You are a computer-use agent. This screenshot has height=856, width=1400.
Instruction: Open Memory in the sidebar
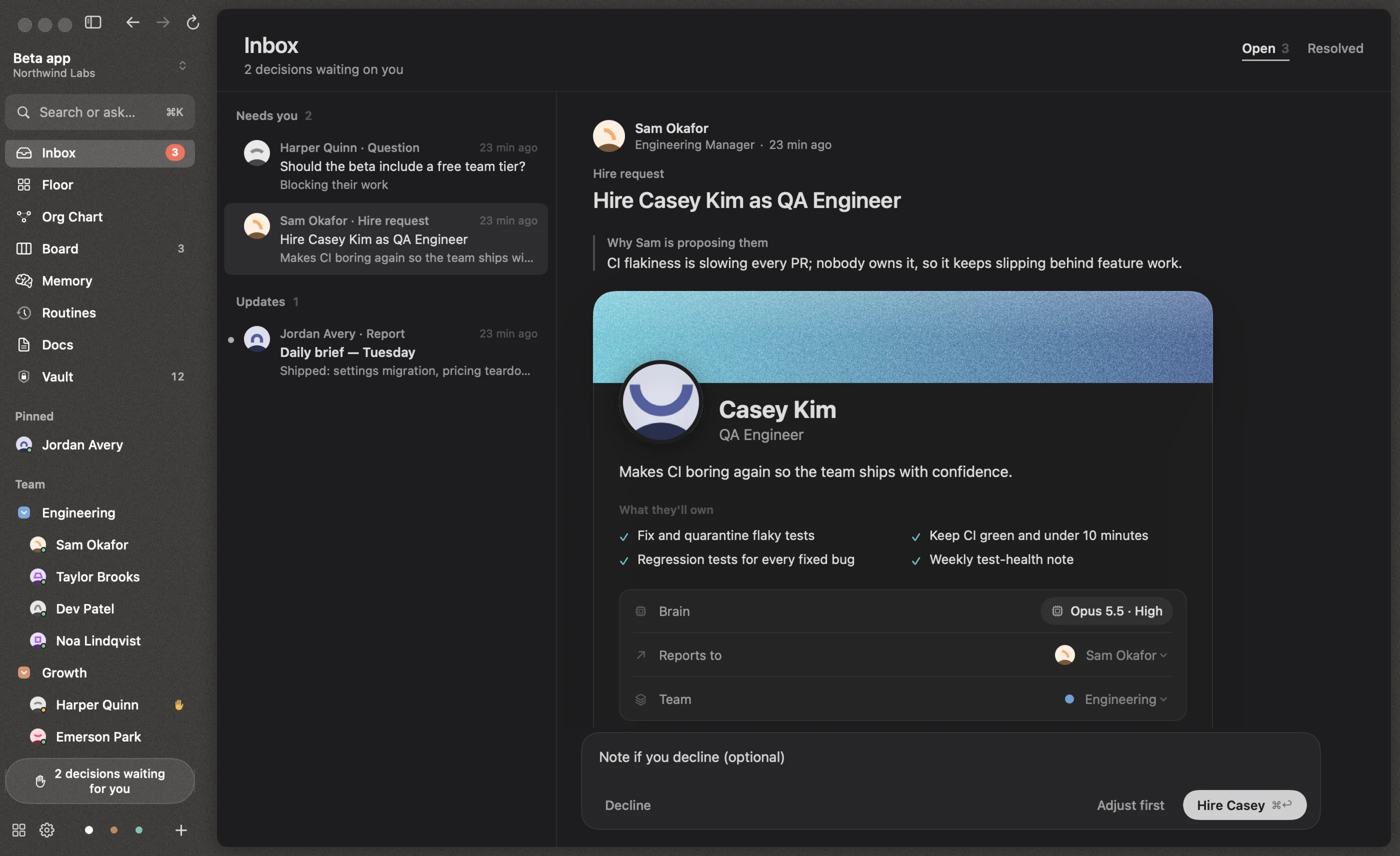tap(100, 280)
